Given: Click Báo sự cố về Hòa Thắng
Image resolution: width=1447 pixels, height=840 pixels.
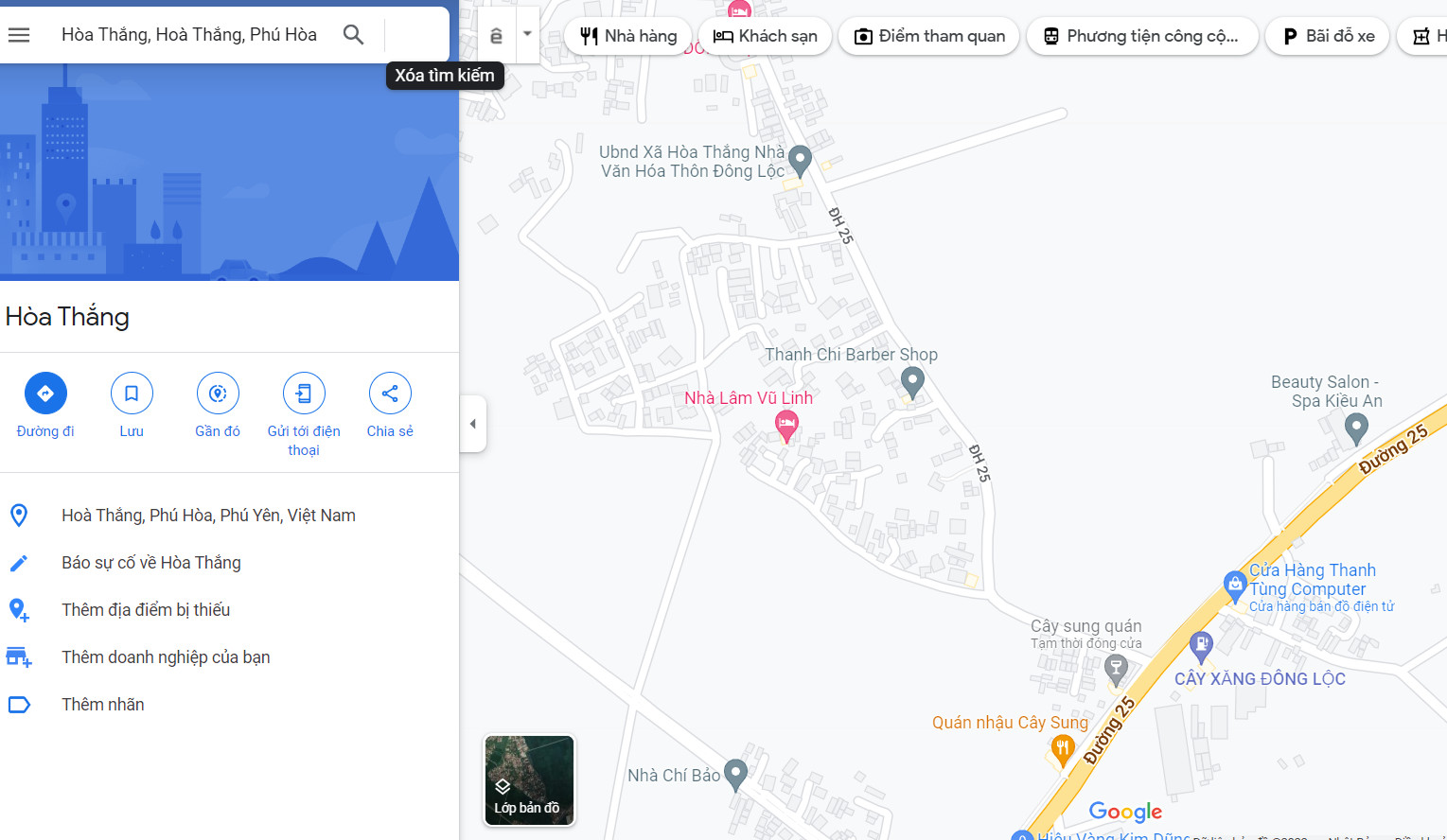Looking at the screenshot, I should pyautogui.click(x=151, y=563).
